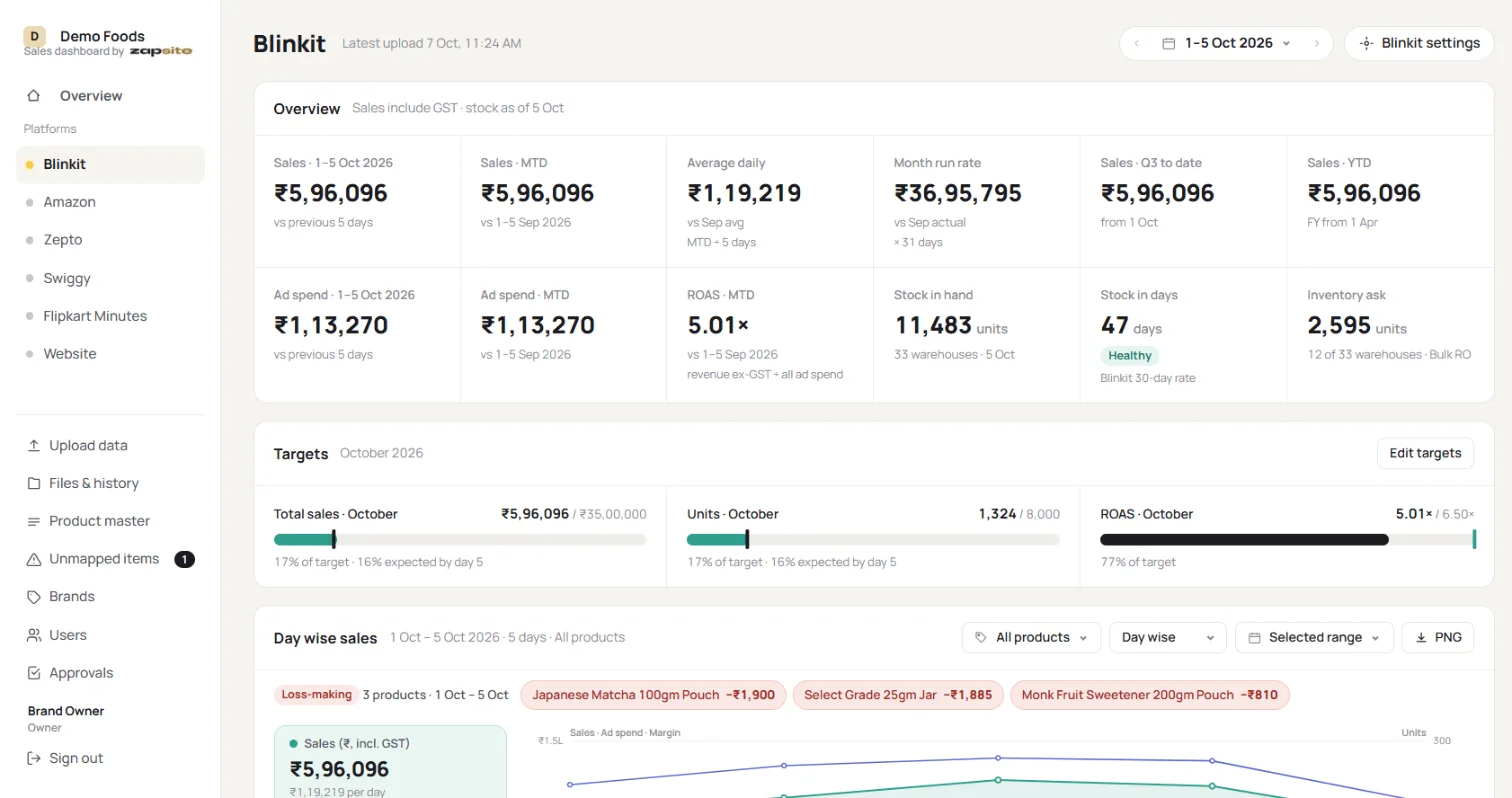Select the Flipkart Minutes platform
Viewport: 1512px width, 798px height.
(110, 316)
